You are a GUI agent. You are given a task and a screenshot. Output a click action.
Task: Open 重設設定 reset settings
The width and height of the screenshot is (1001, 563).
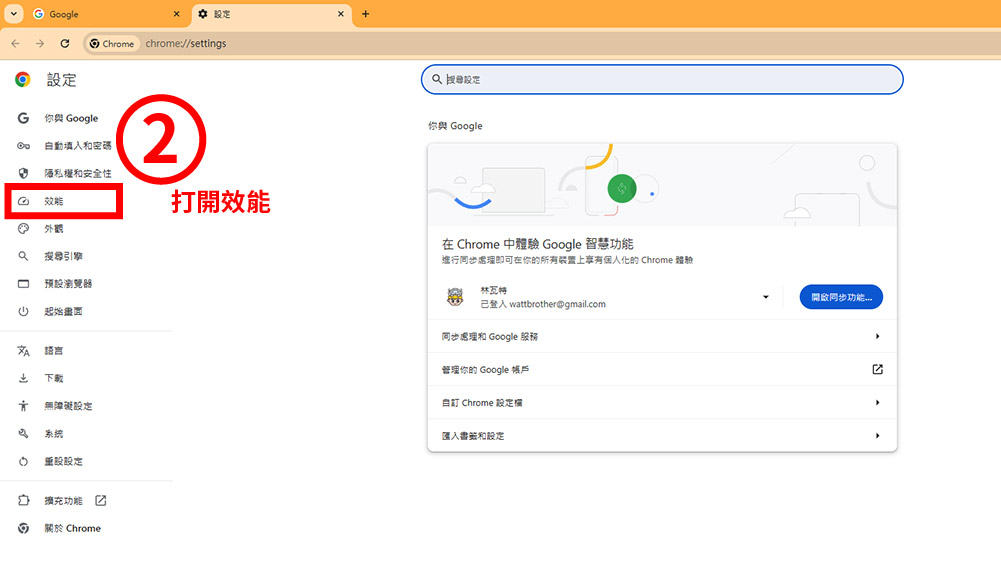[x=63, y=461]
